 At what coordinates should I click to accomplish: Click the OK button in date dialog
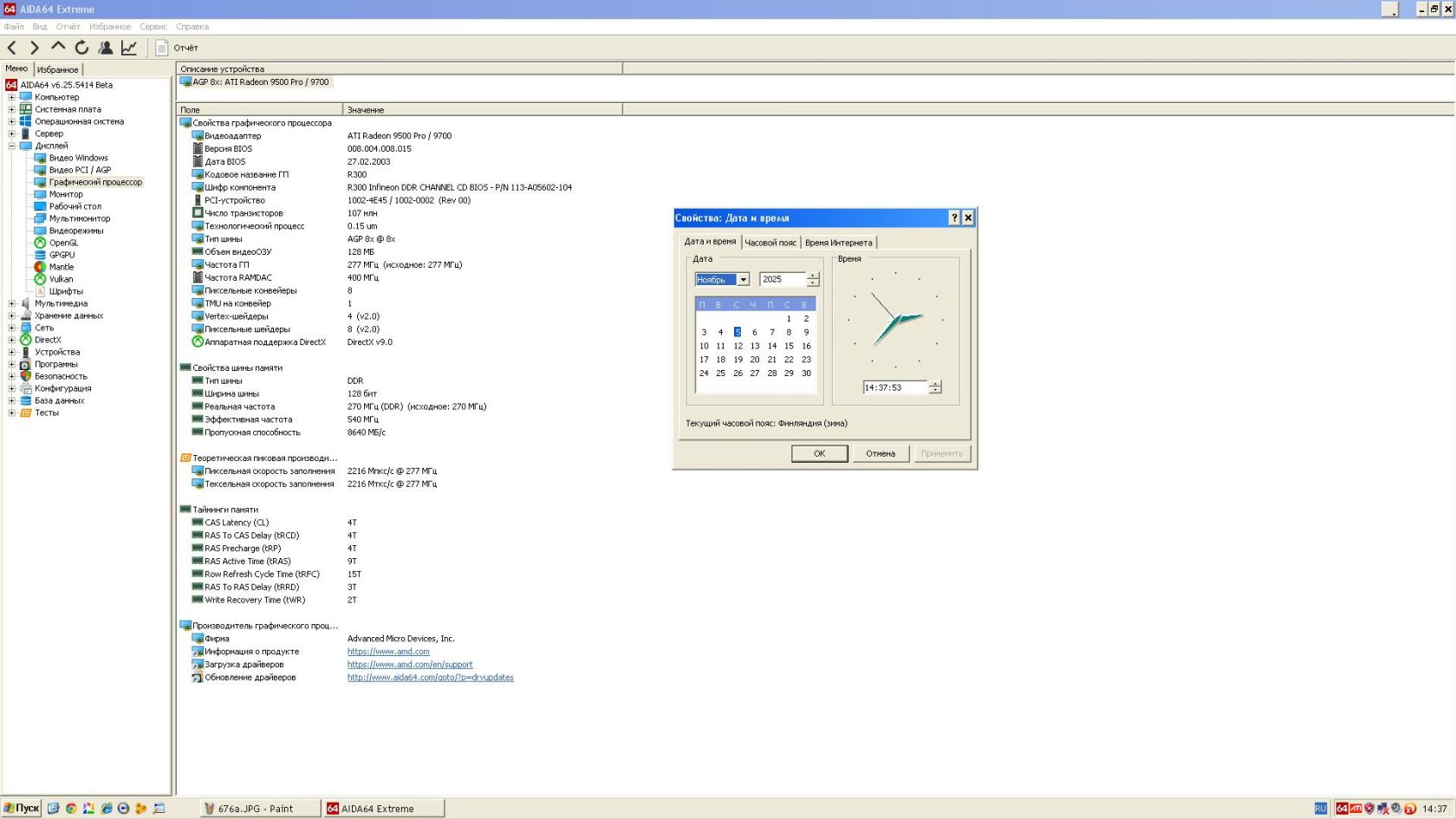[x=819, y=453]
